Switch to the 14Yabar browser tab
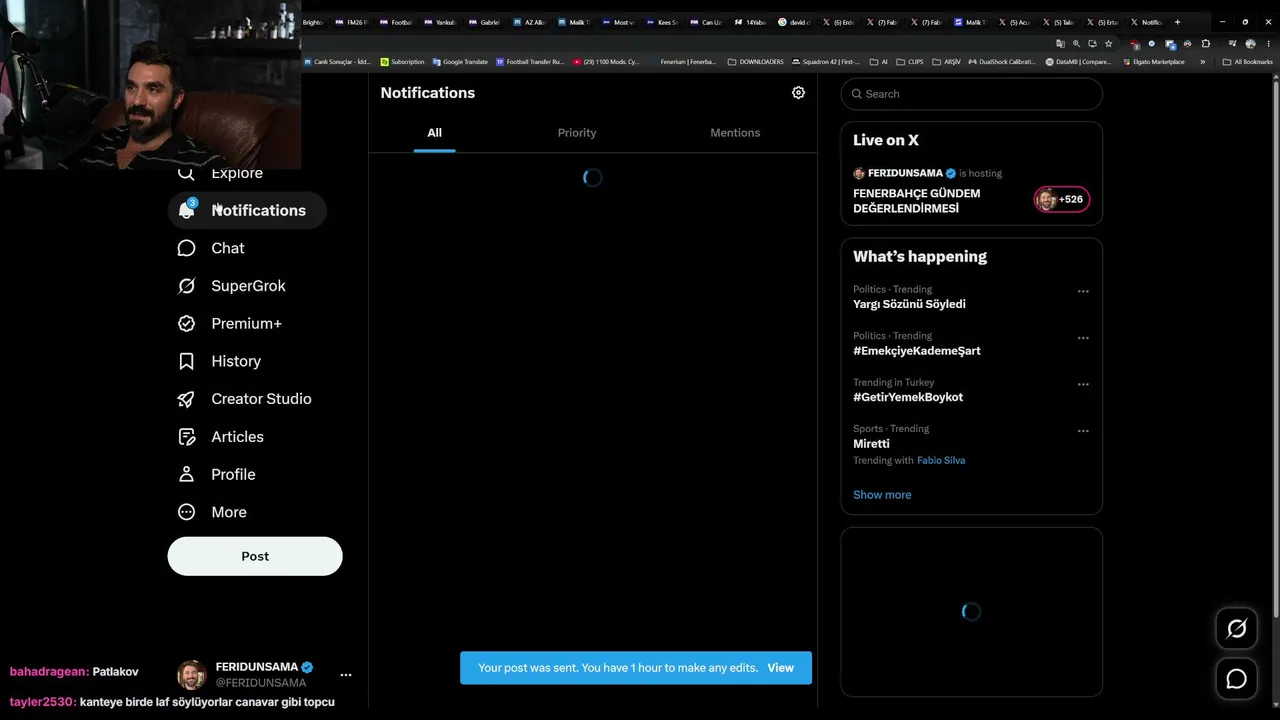This screenshot has height=720, width=1280. 750,22
